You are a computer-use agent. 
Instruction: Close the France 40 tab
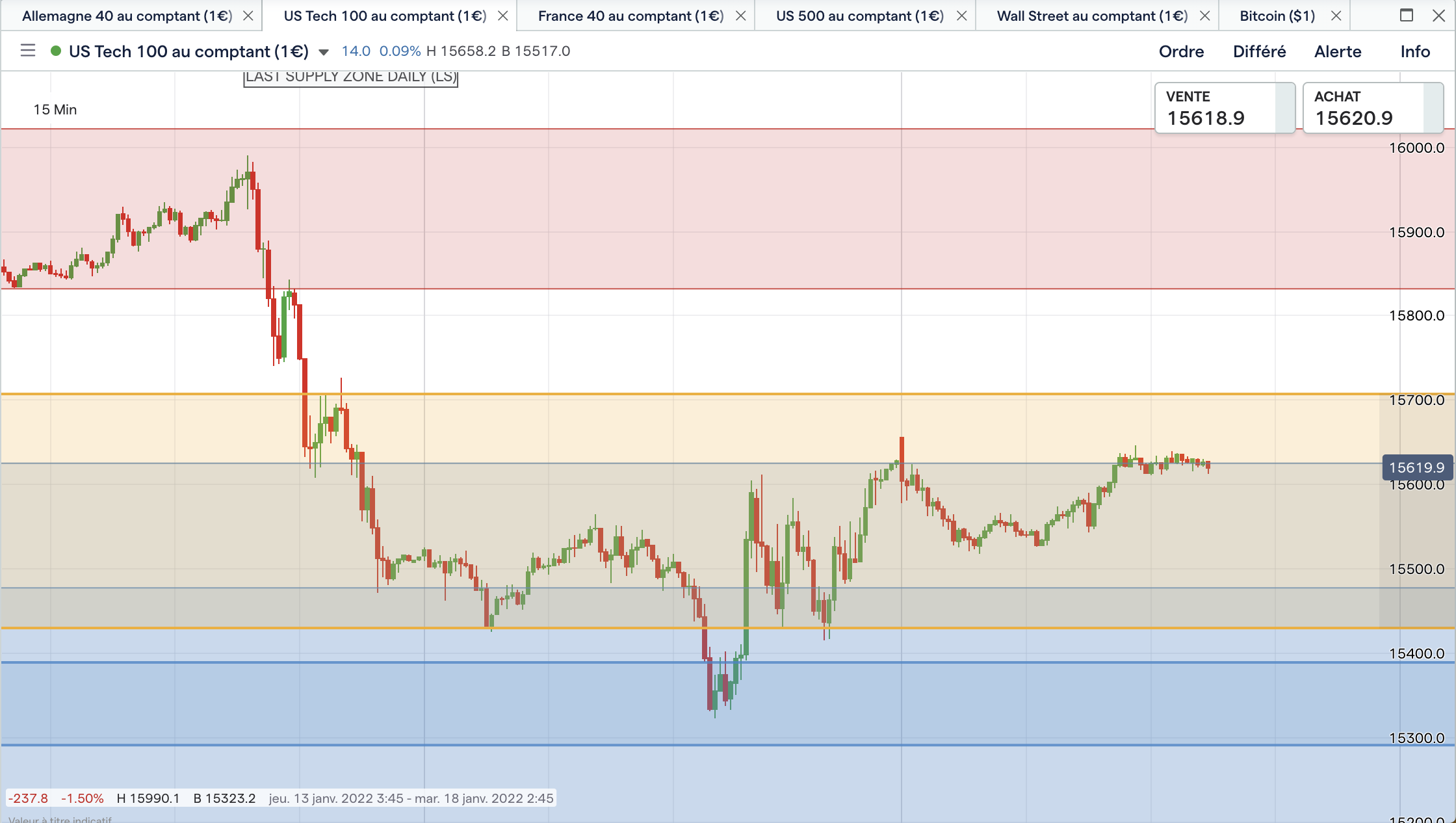[x=741, y=16]
